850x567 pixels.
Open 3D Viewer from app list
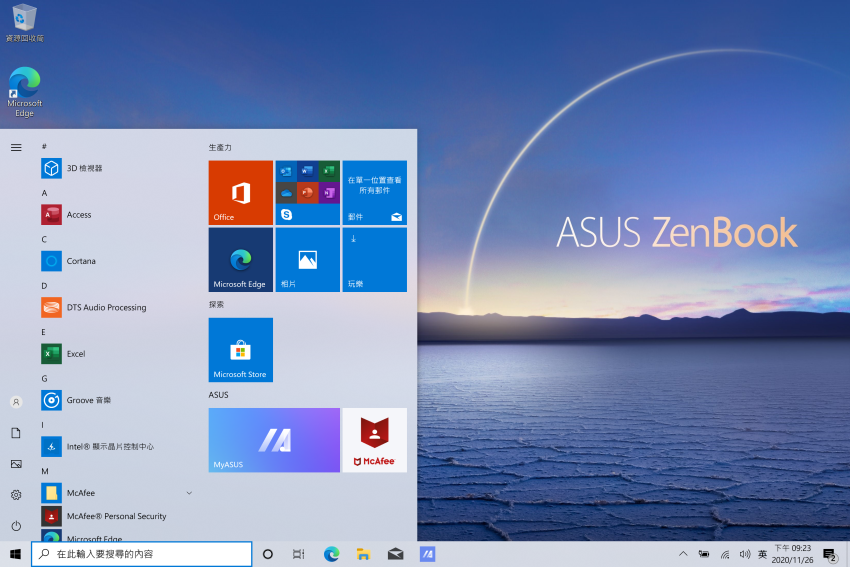[x=117, y=169]
